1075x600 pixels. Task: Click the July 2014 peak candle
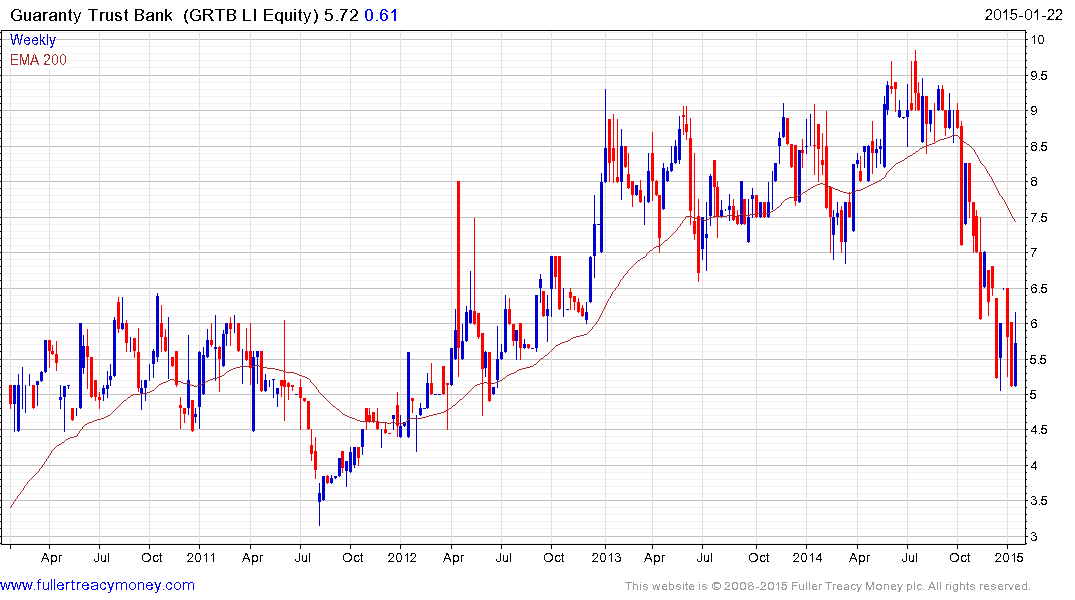915,82
